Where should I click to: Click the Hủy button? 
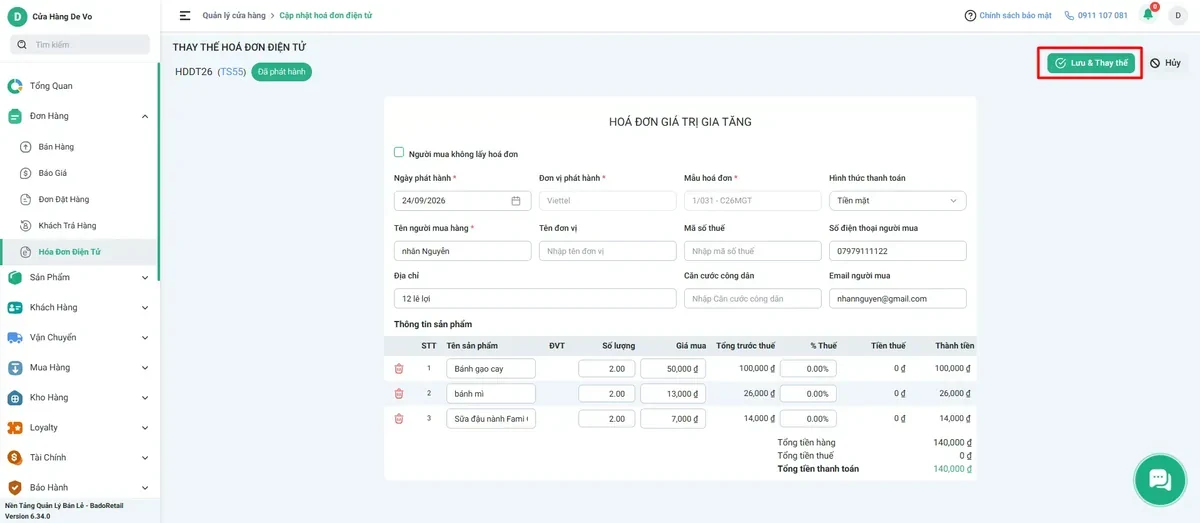point(1165,63)
